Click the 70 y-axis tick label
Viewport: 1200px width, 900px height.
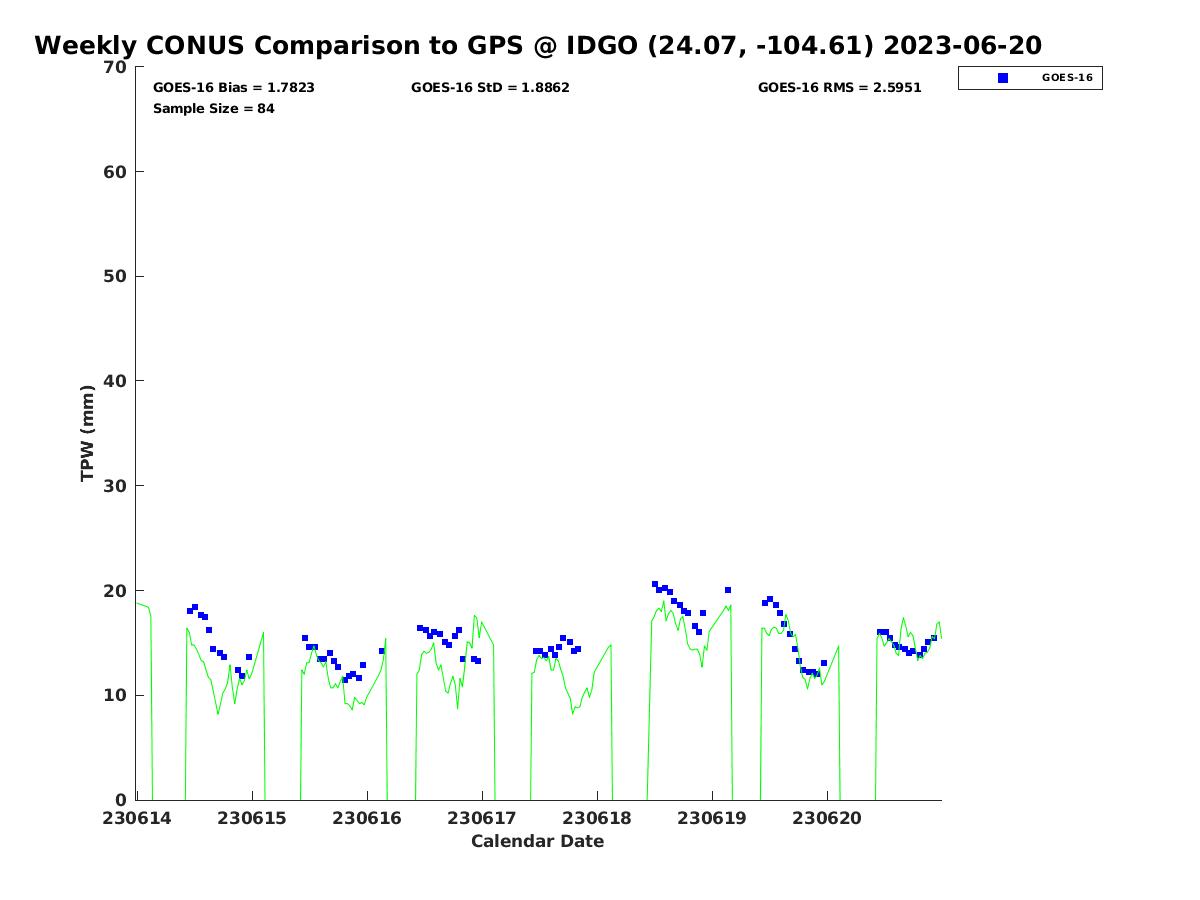(x=116, y=67)
